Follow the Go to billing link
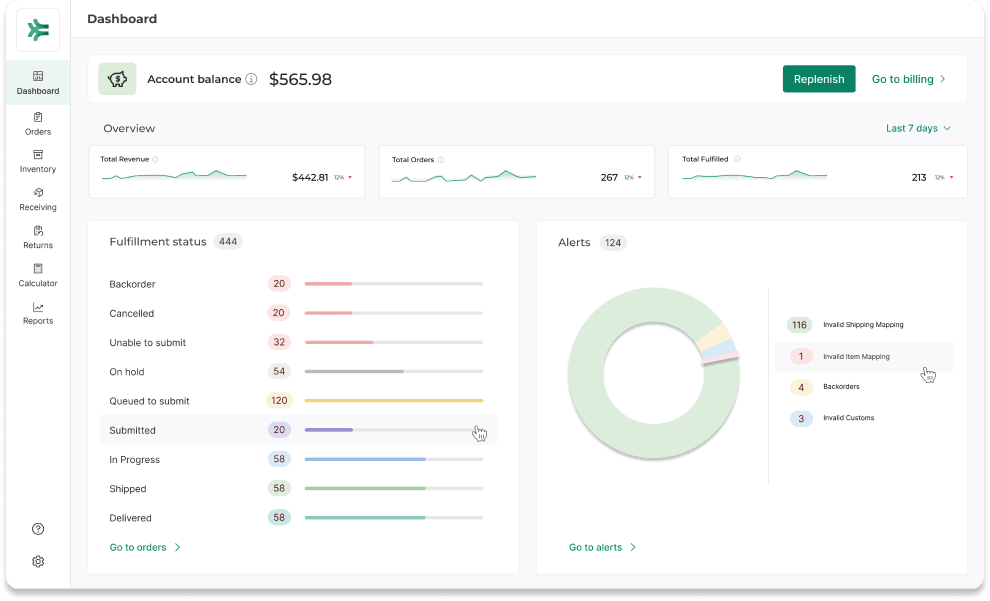 tap(908, 79)
